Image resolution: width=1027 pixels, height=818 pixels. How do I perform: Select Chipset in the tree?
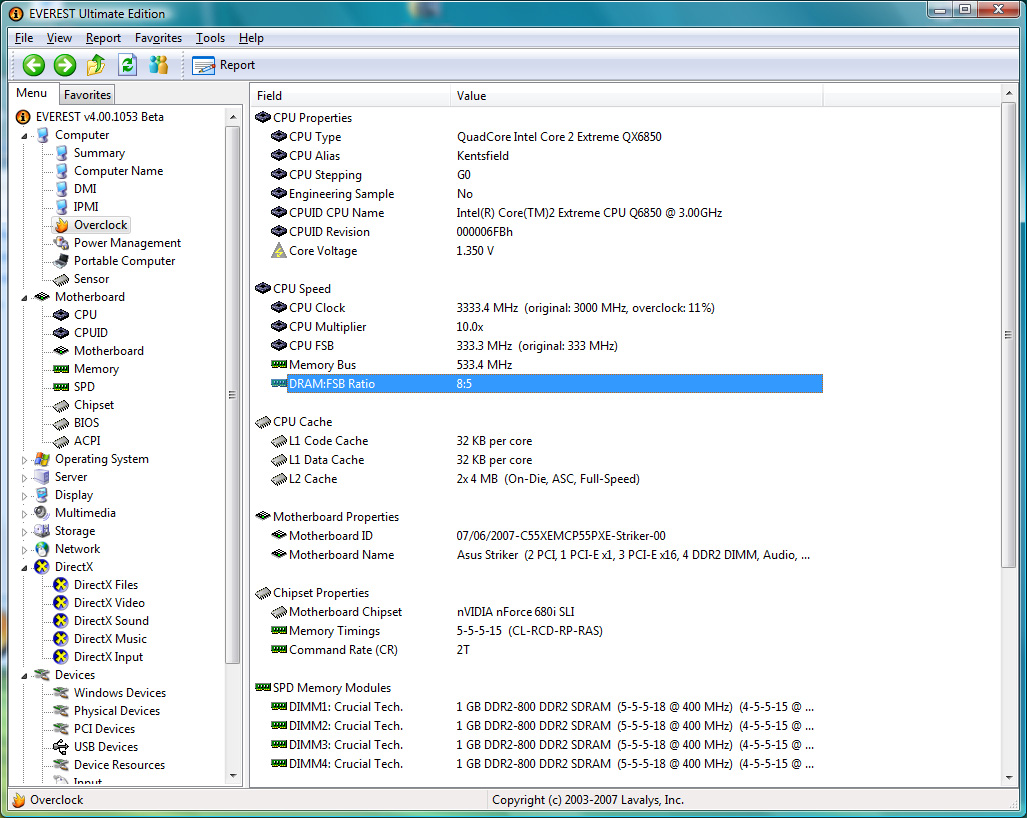click(94, 405)
